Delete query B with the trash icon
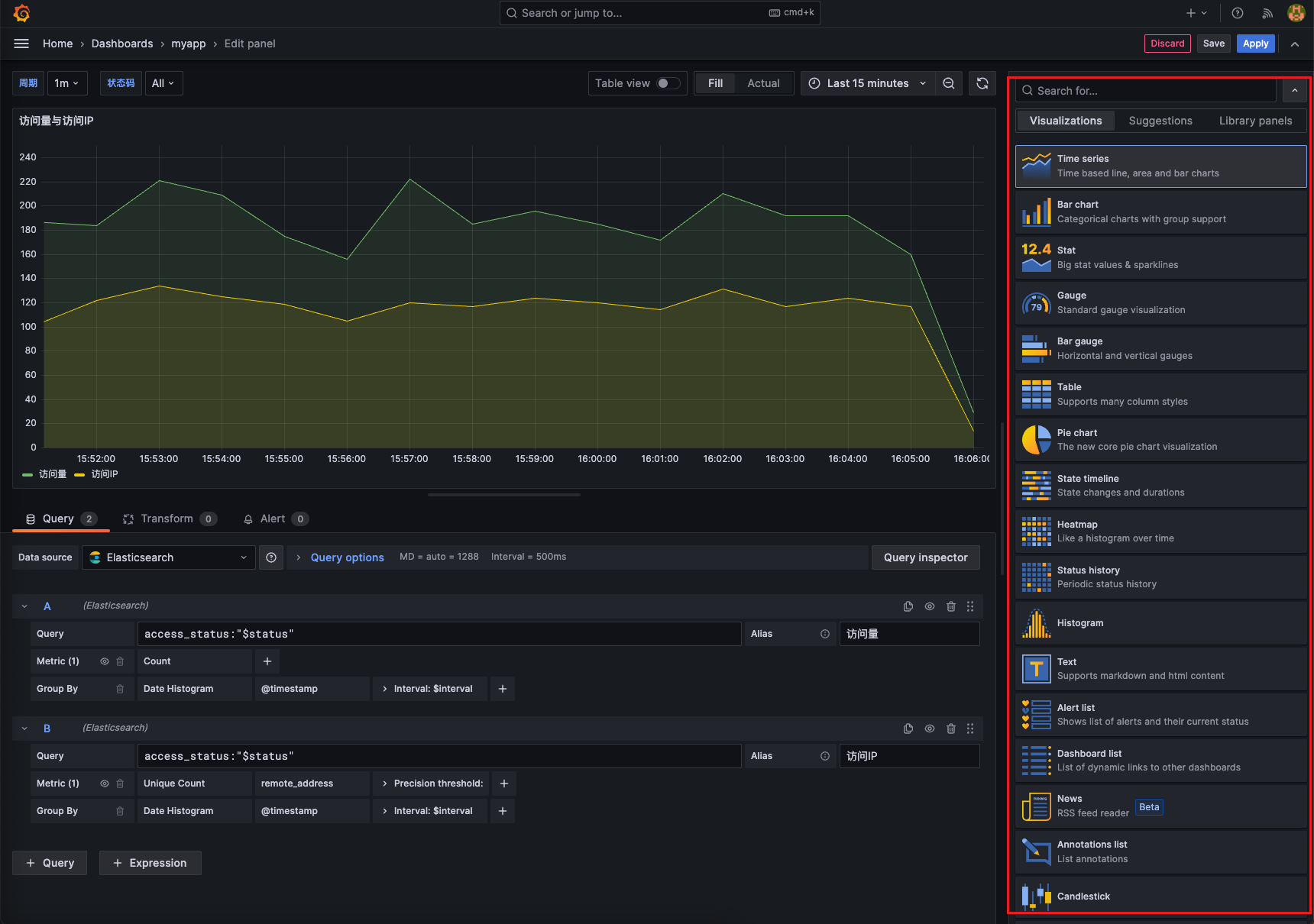This screenshot has height=924, width=1314. [x=951, y=729]
